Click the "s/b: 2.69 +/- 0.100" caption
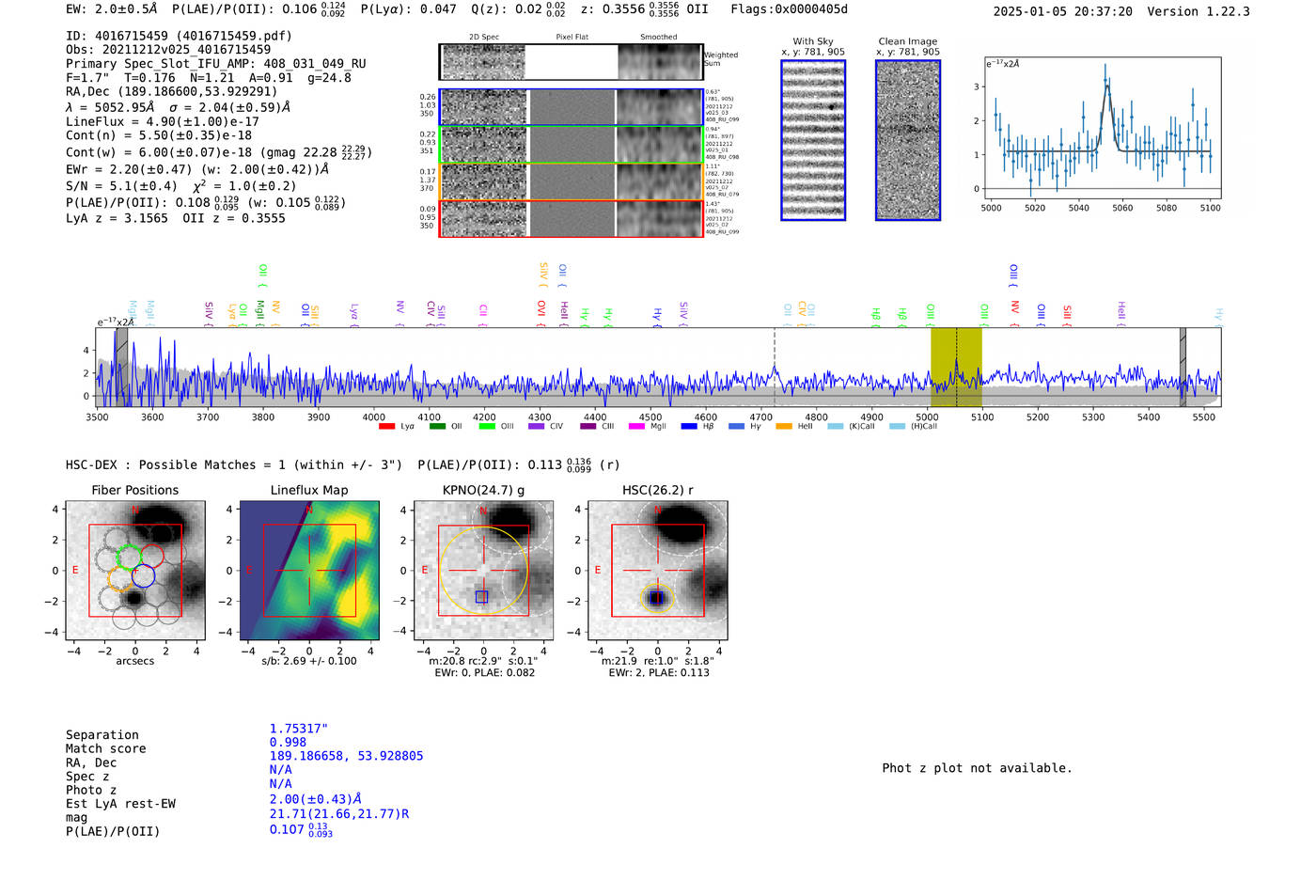This screenshot has height=896, width=1316. click(x=309, y=661)
